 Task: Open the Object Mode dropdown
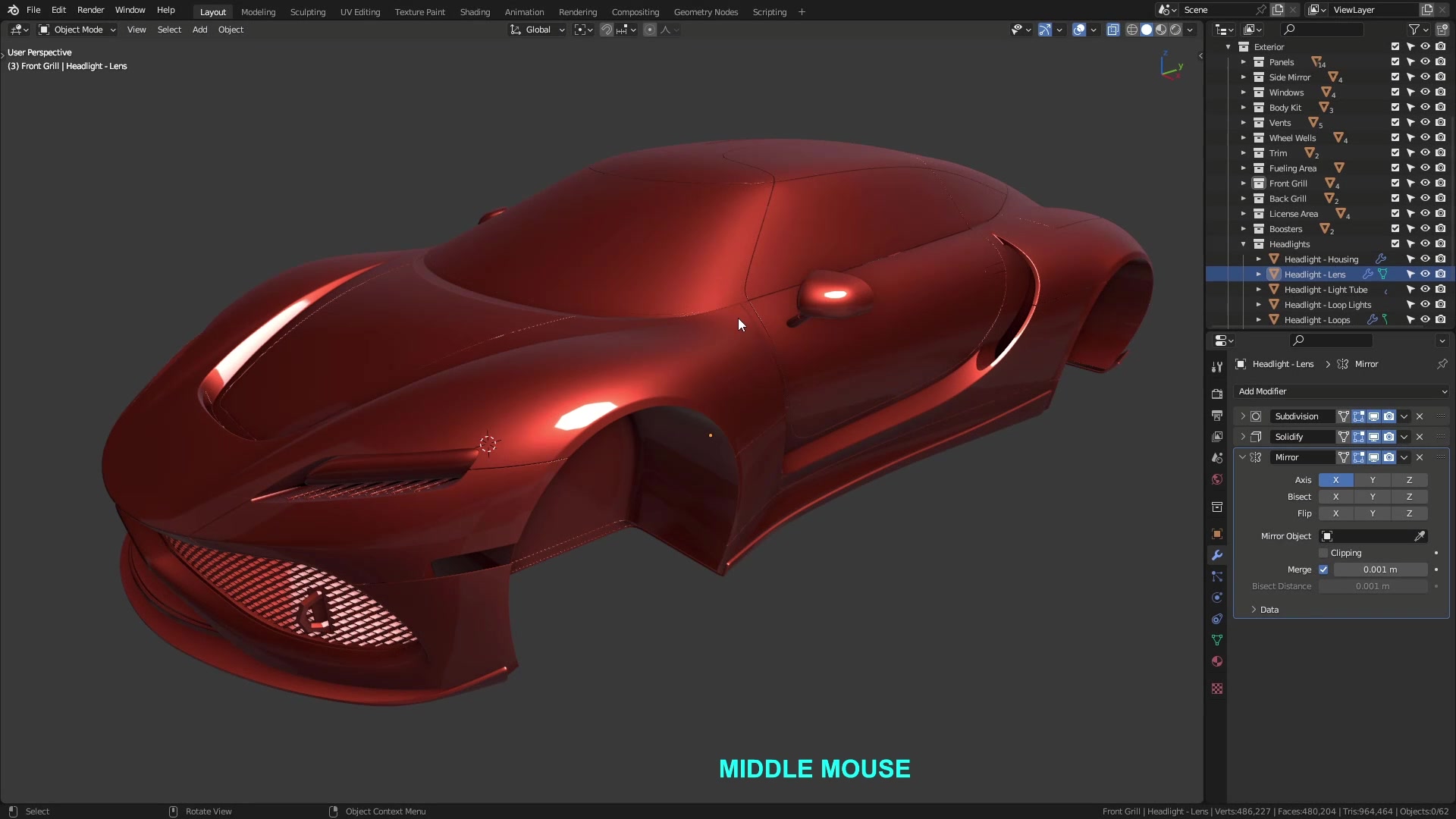pos(77,30)
